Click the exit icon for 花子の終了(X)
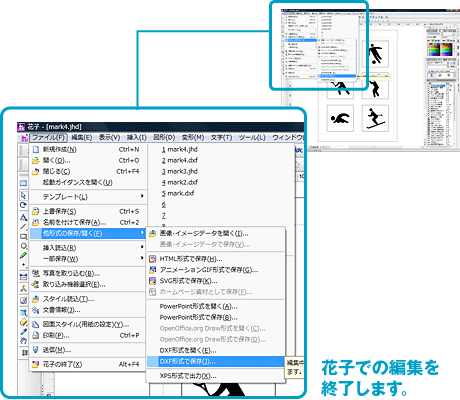Image resolution: width=460 pixels, height=400 pixels. pos(35,364)
